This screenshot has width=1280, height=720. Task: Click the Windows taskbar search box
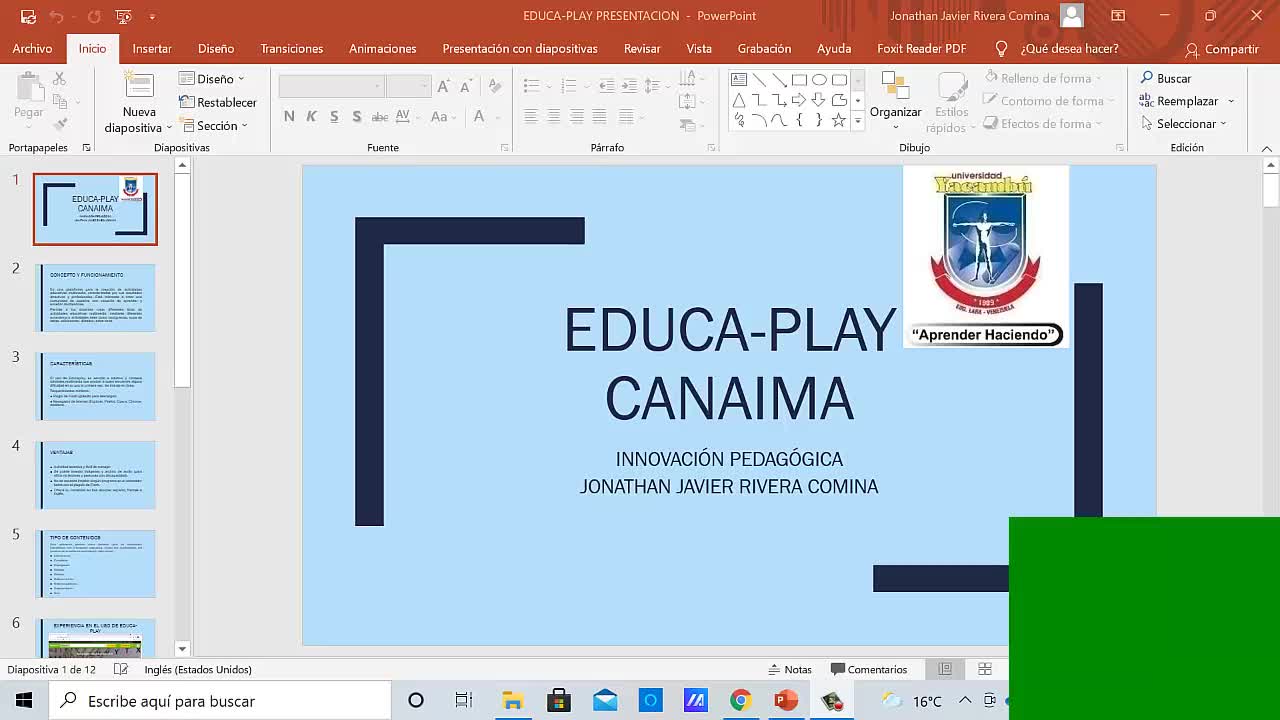(x=220, y=701)
